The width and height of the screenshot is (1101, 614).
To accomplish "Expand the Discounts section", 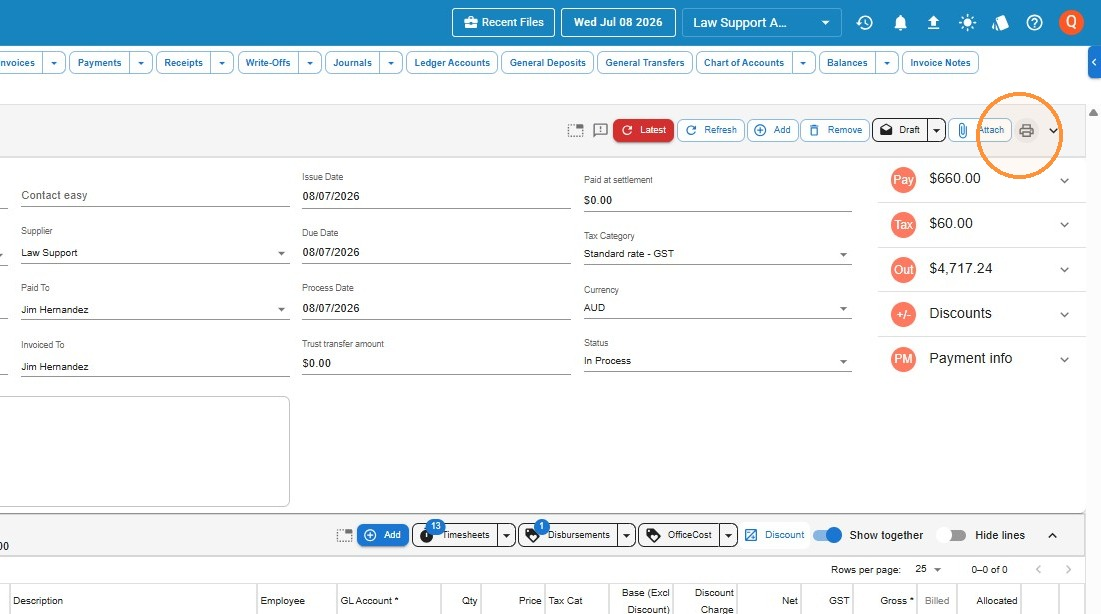I will (x=1064, y=315).
